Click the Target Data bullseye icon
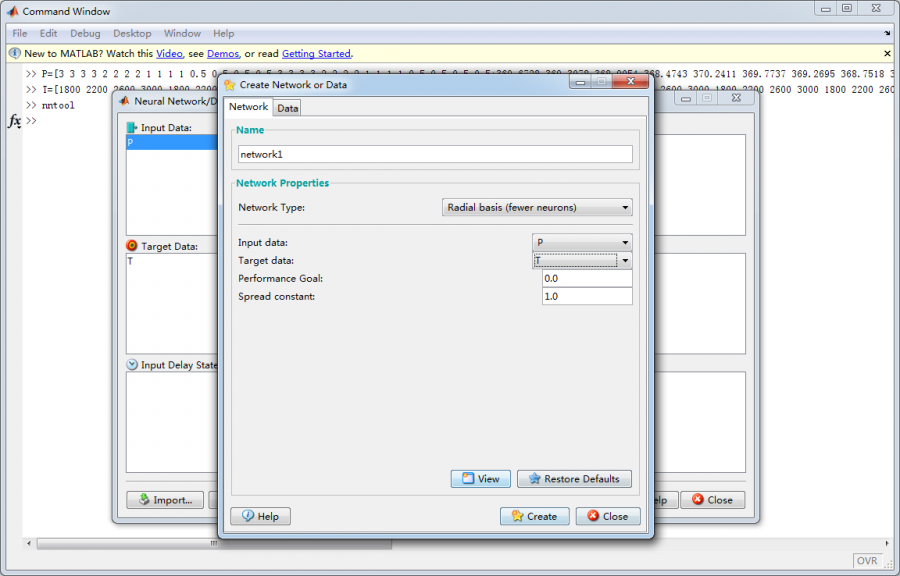 point(132,246)
